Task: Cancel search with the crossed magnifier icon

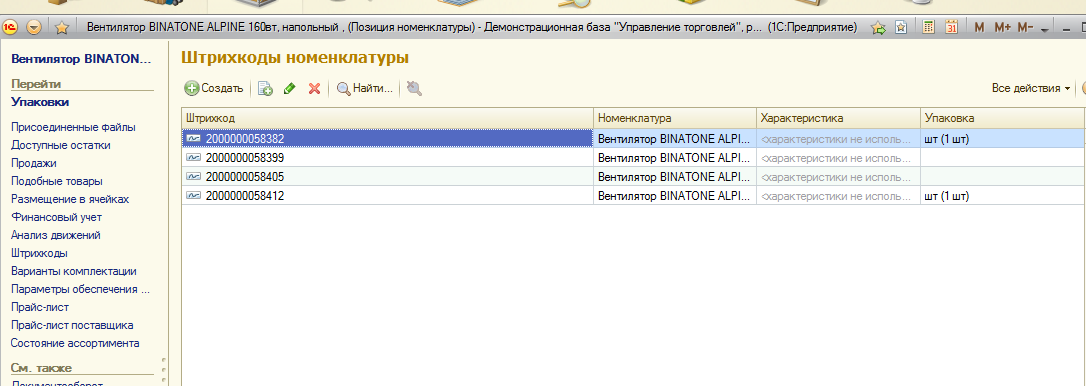Action: (414, 89)
